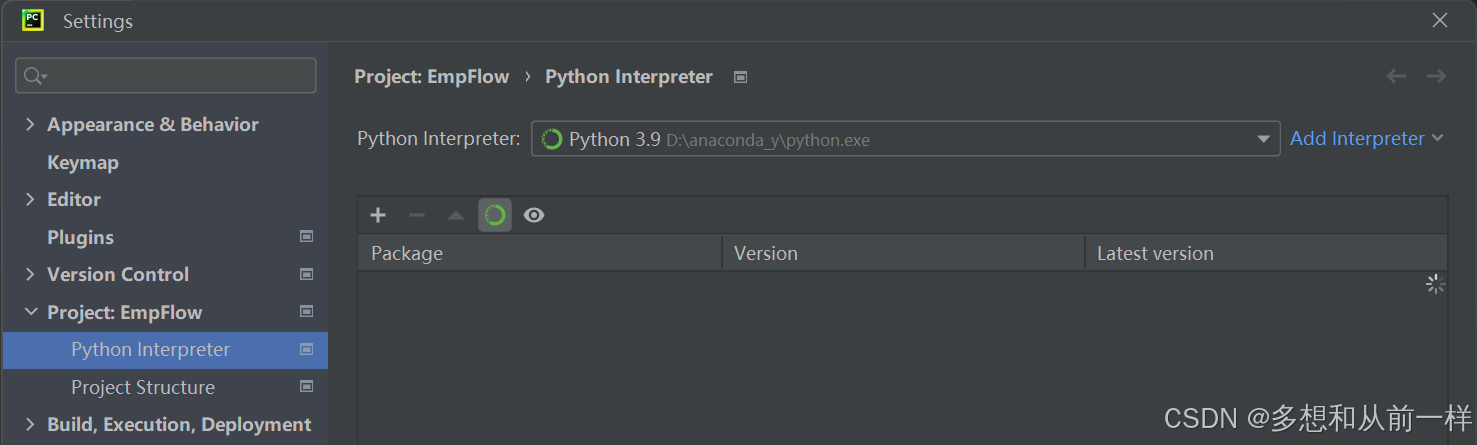1477x445 pixels.
Task: Expand Build, Execution, Deployment section
Action: click(x=29, y=424)
